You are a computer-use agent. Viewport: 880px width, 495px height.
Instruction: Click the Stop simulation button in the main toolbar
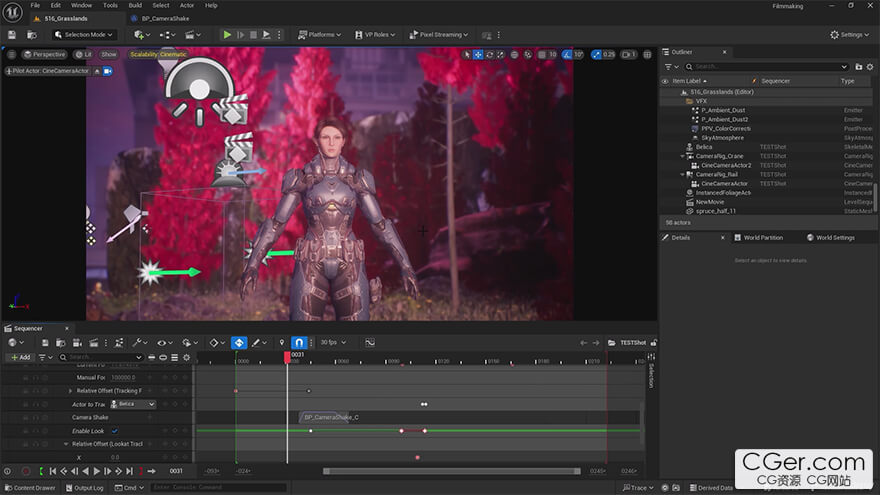pyautogui.click(x=253, y=35)
